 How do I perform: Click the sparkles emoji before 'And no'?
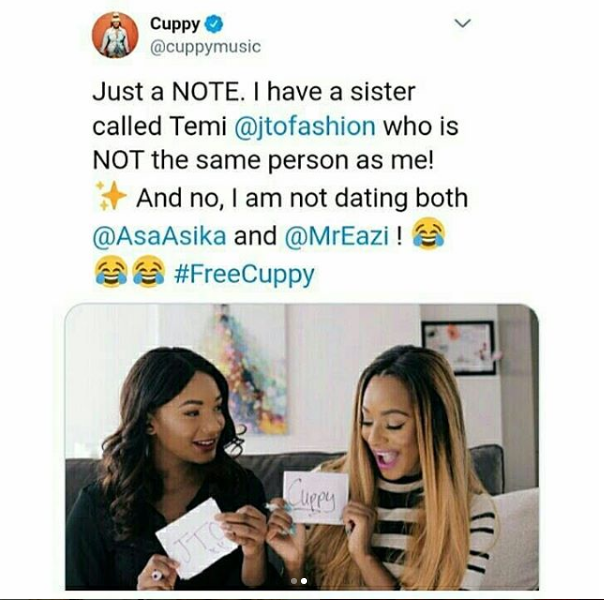coord(111,196)
